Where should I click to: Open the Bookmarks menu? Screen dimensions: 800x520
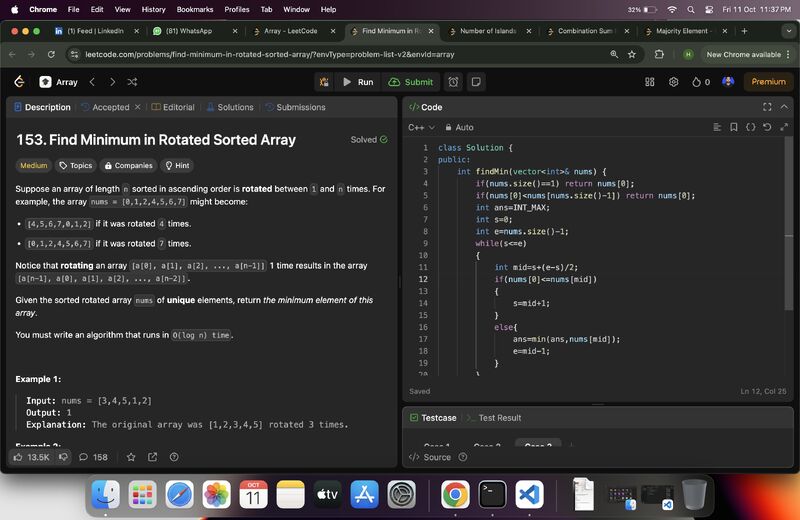[194, 9]
